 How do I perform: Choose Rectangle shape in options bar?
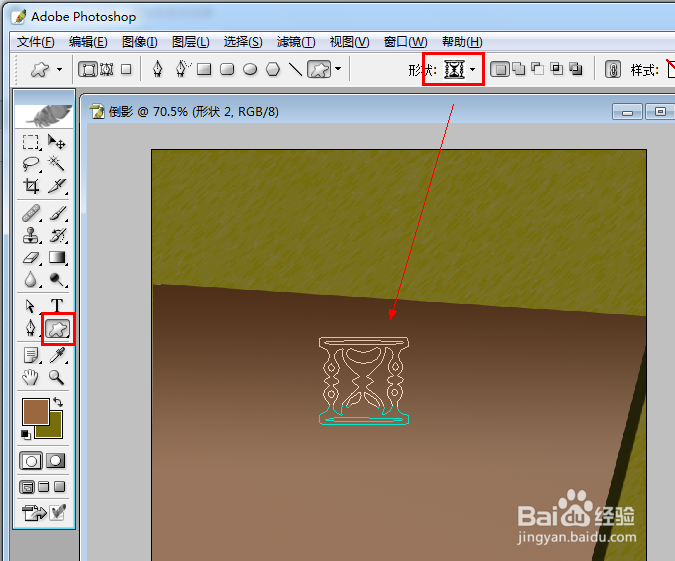coord(204,69)
